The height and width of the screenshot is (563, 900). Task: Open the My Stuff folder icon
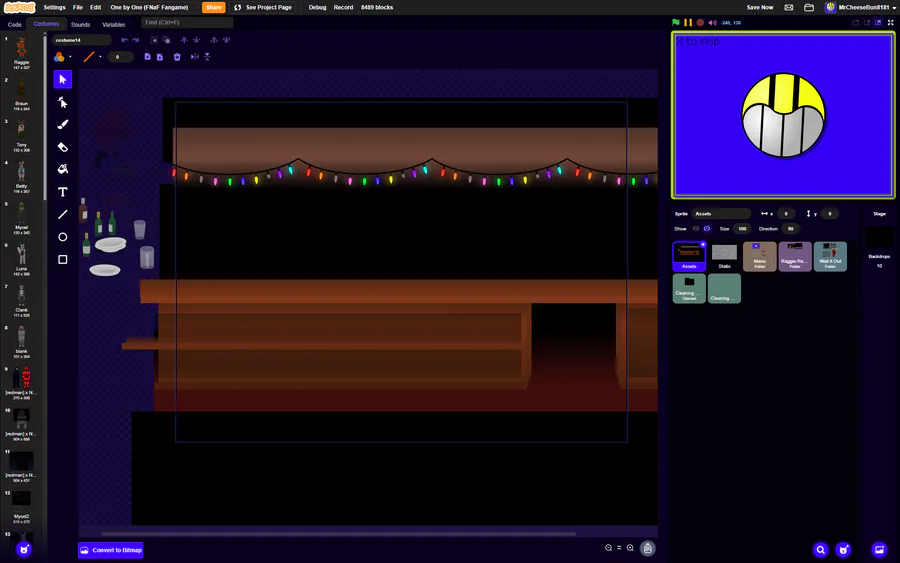[809, 7]
